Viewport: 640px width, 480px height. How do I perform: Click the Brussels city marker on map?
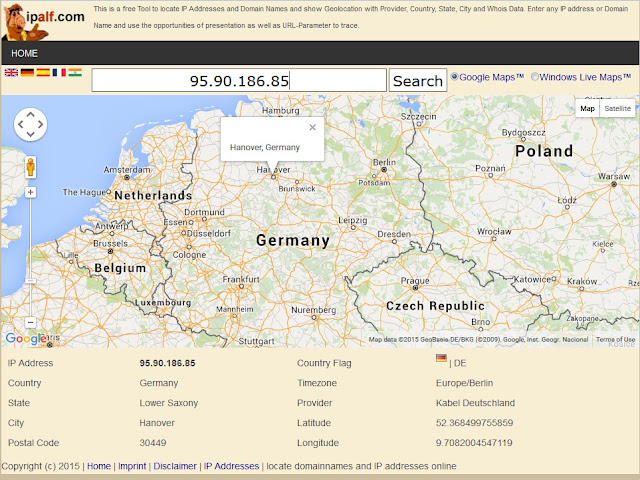[x=110, y=251]
